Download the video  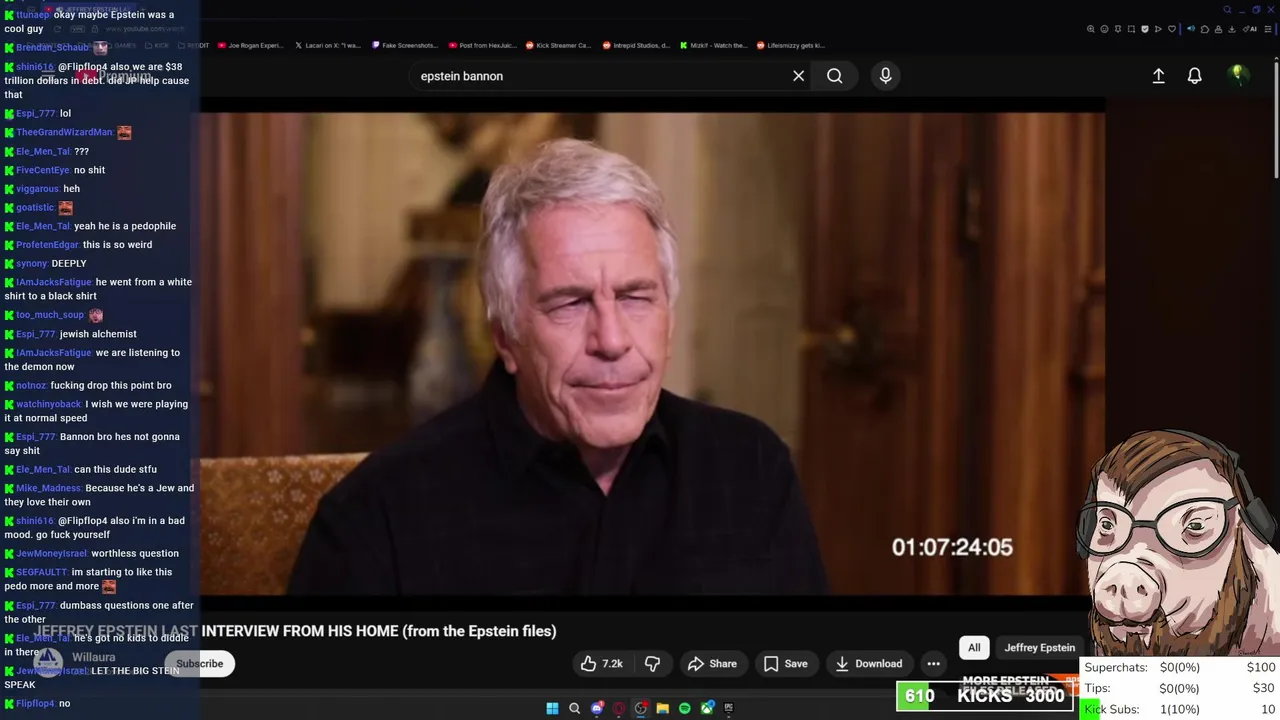click(x=869, y=663)
